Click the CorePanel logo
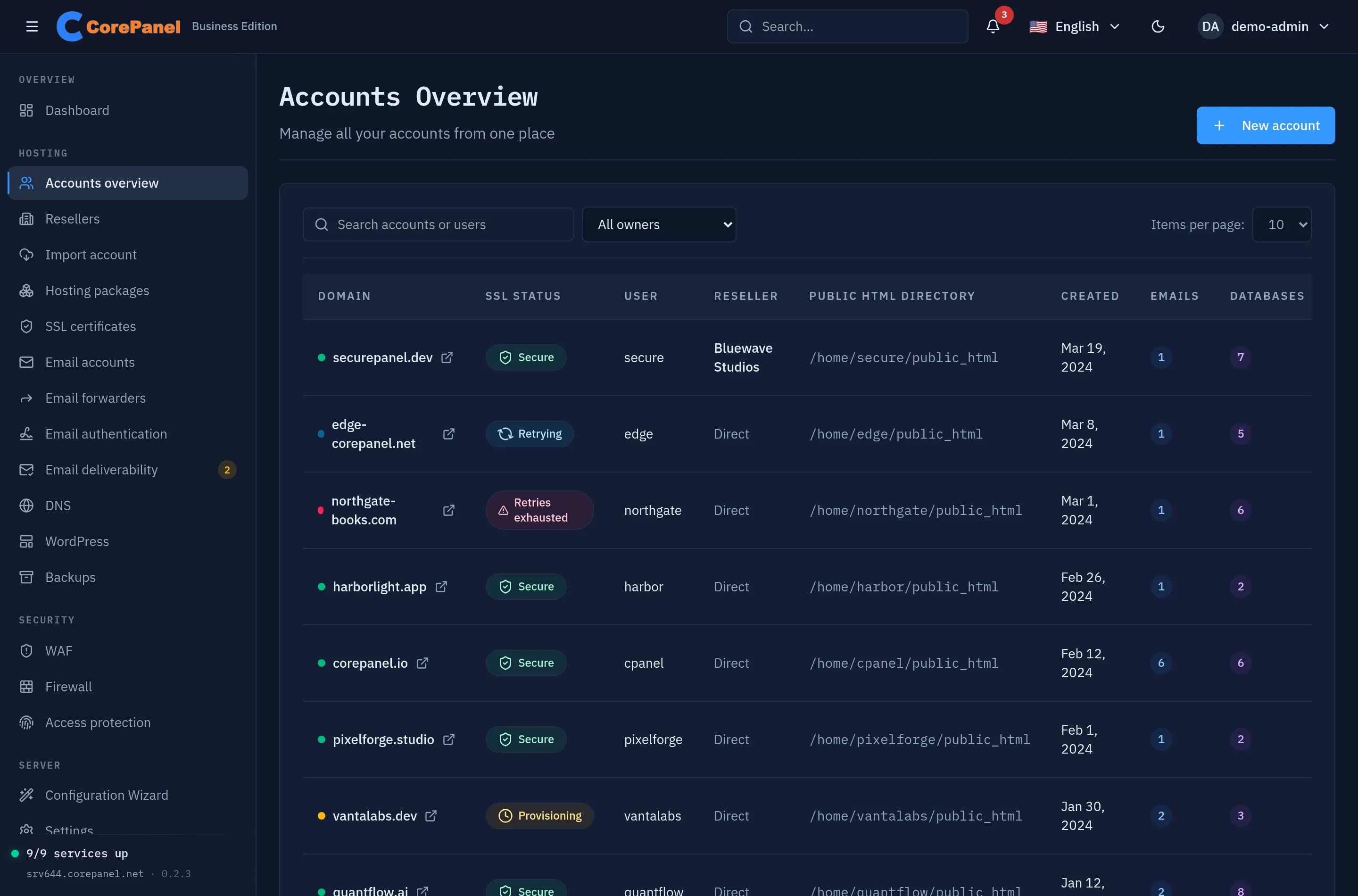 [x=118, y=26]
